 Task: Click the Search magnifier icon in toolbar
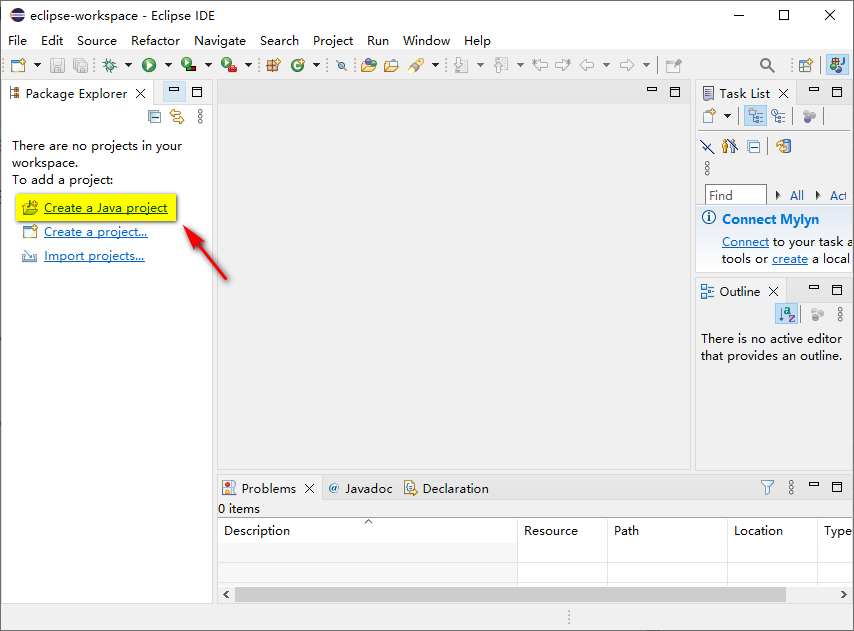[x=767, y=65]
